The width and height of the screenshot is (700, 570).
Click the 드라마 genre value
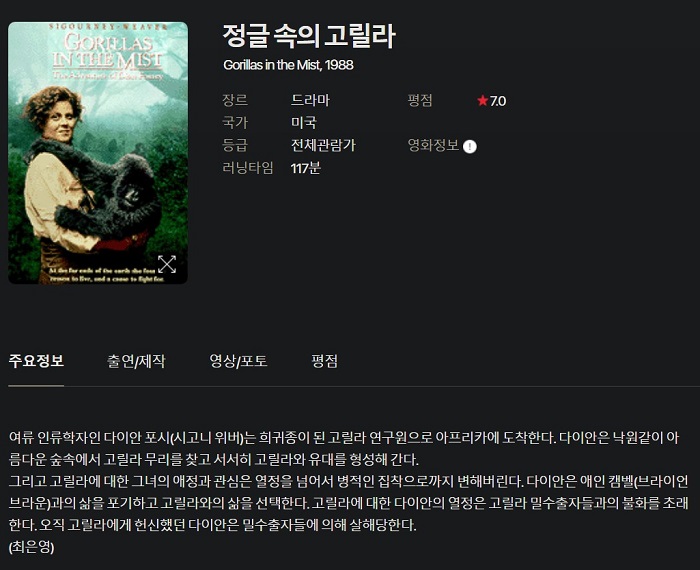[310, 100]
